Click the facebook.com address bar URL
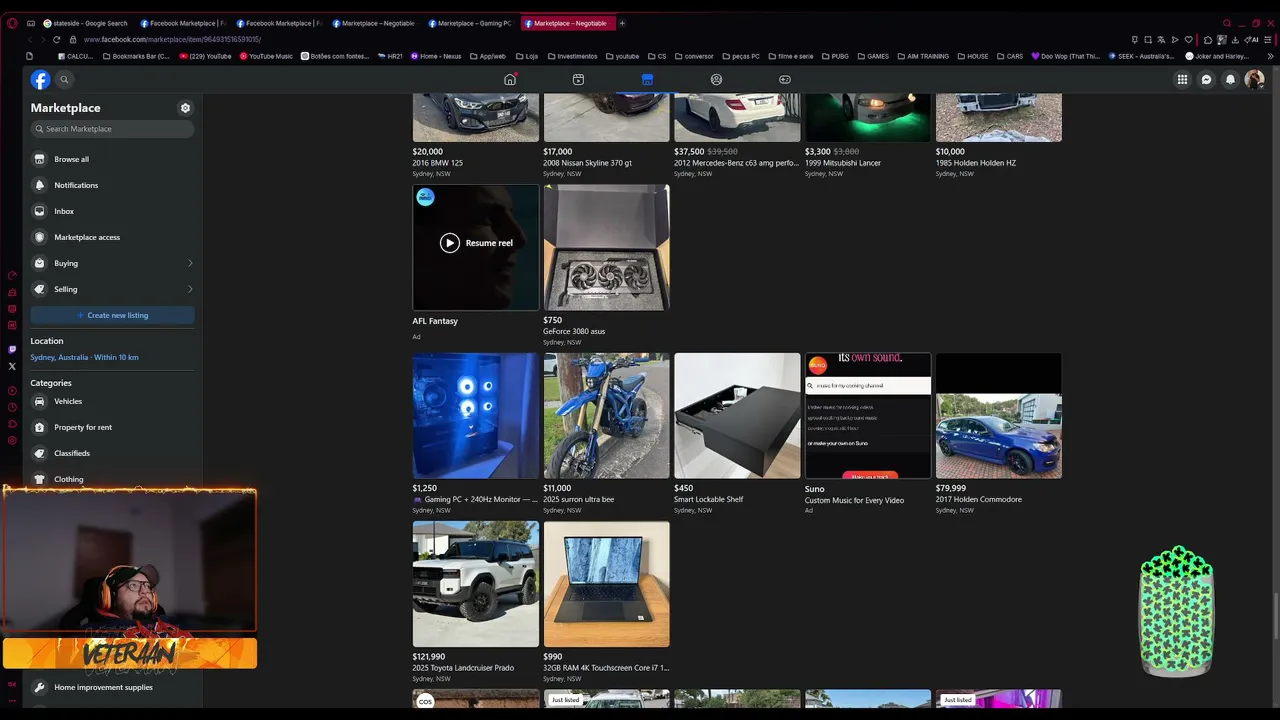The width and height of the screenshot is (1280, 720). pos(173,39)
